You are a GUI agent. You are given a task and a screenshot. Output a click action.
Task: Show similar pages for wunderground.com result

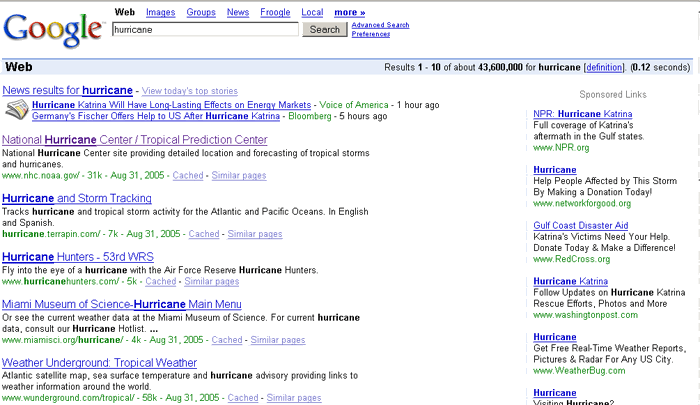[294, 398]
